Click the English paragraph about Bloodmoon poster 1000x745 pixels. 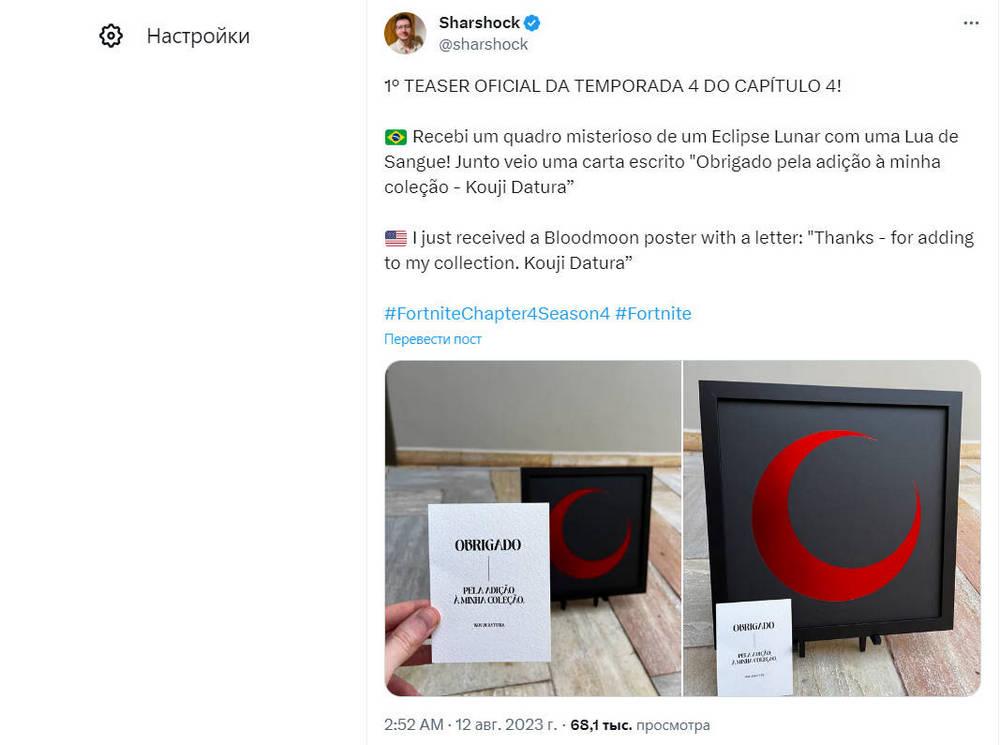click(679, 251)
